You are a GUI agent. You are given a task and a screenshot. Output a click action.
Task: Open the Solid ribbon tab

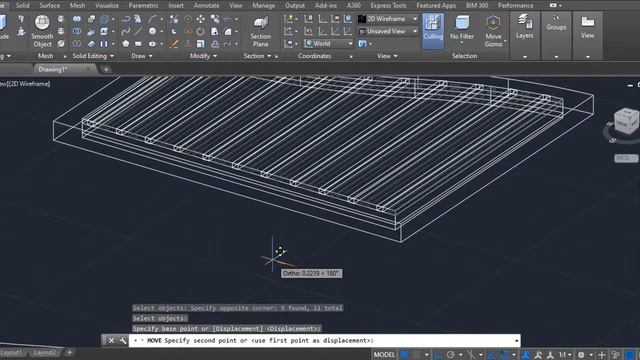22,5
